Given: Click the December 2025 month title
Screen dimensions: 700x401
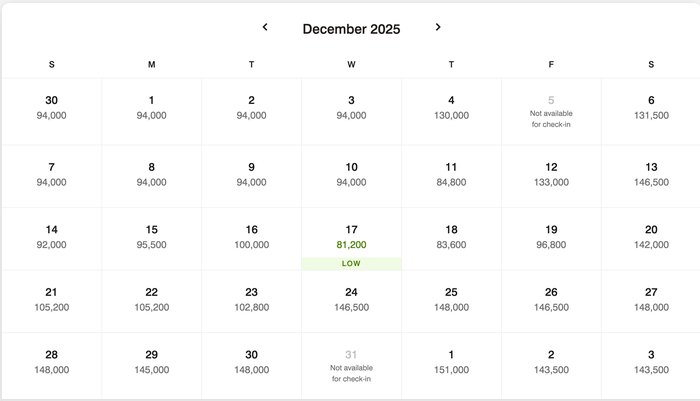Looking at the screenshot, I should [x=351, y=29].
